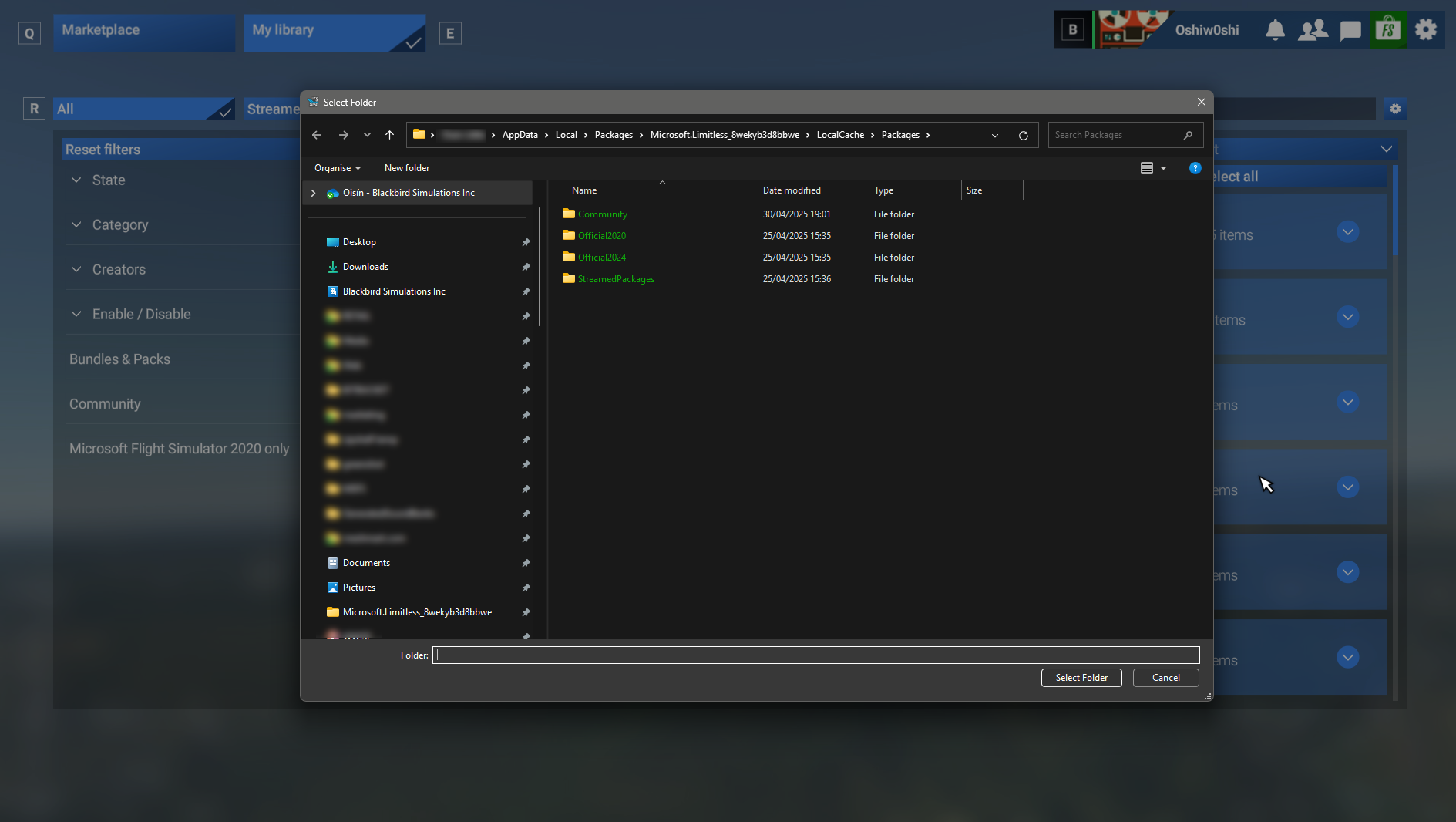Screen dimensions: 1456x822
Task: Refresh the Packages folder listing
Action: tap(1024, 135)
